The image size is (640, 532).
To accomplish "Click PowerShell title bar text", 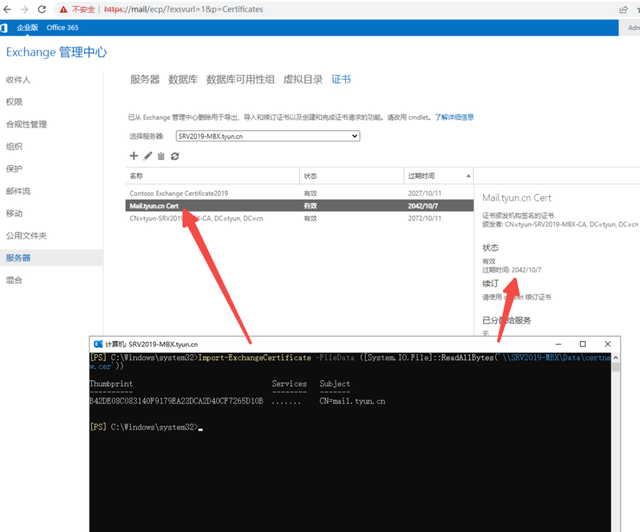I will click(x=151, y=344).
